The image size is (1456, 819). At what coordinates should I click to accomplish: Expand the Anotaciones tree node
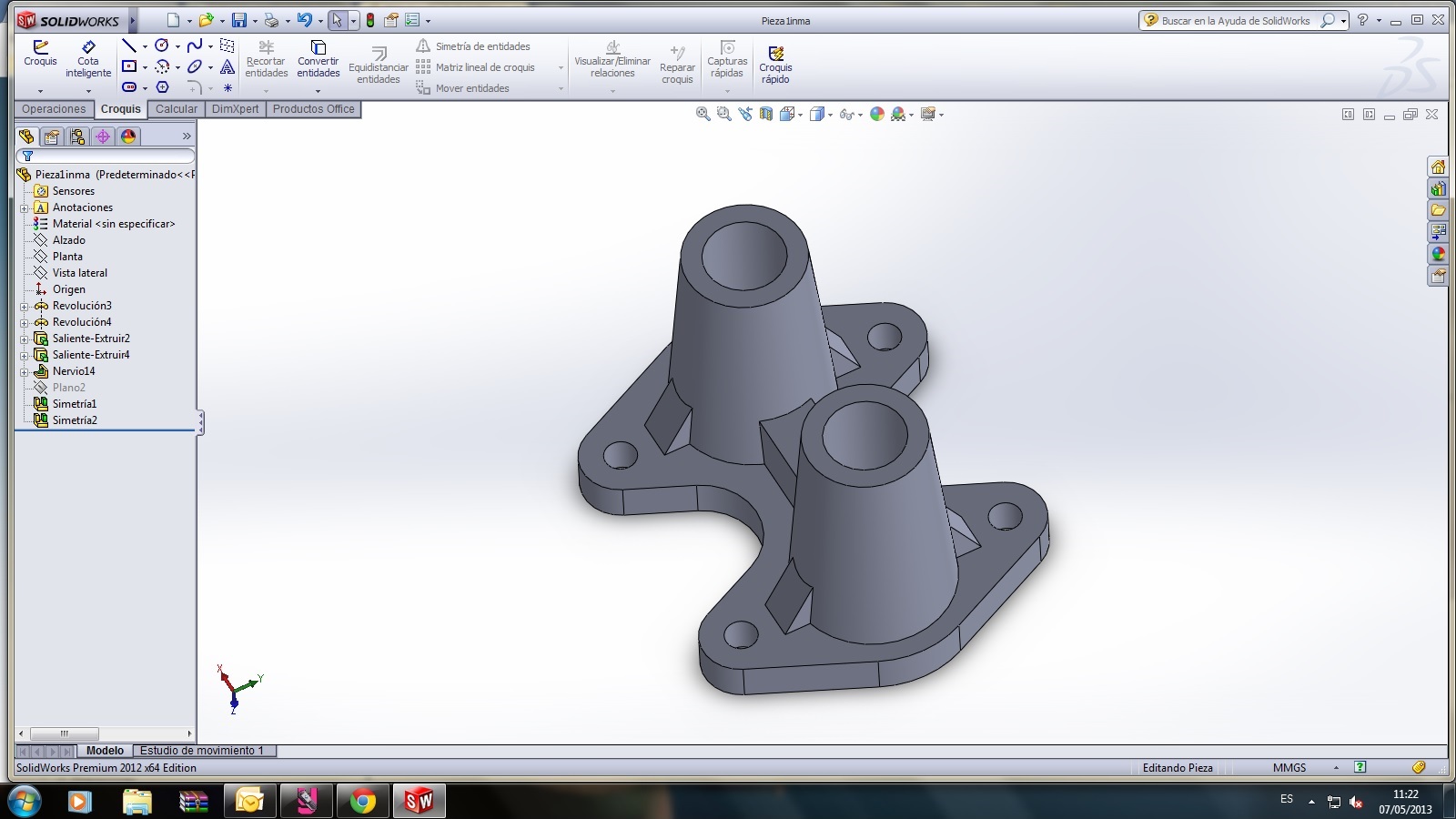point(24,207)
